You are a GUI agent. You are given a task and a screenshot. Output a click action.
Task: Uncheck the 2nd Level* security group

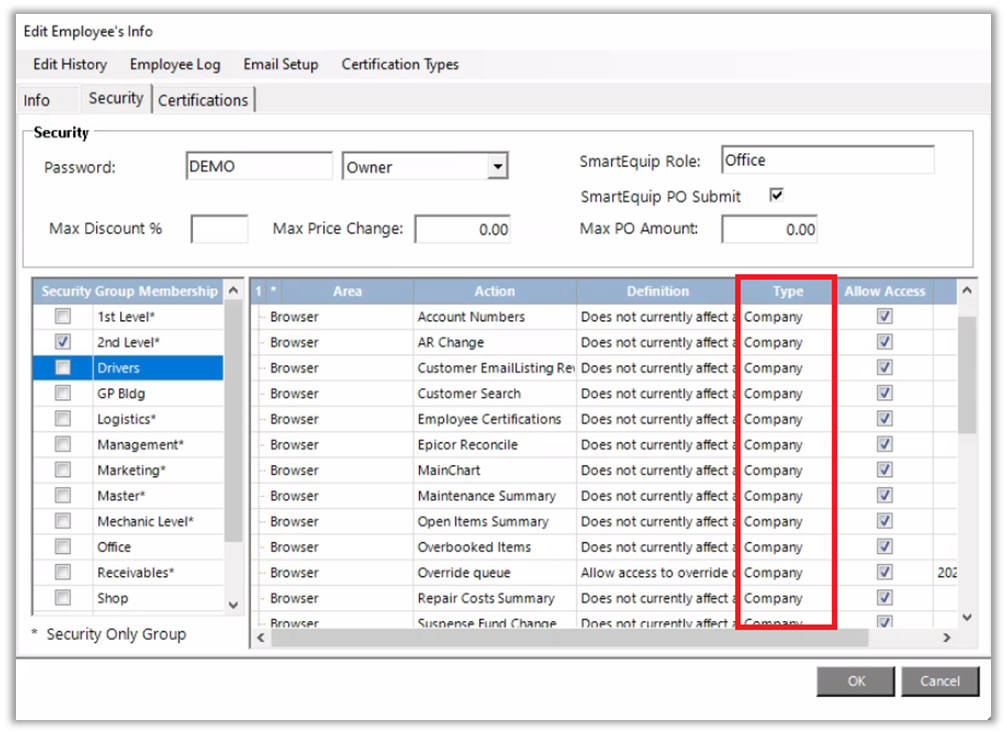point(63,342)
